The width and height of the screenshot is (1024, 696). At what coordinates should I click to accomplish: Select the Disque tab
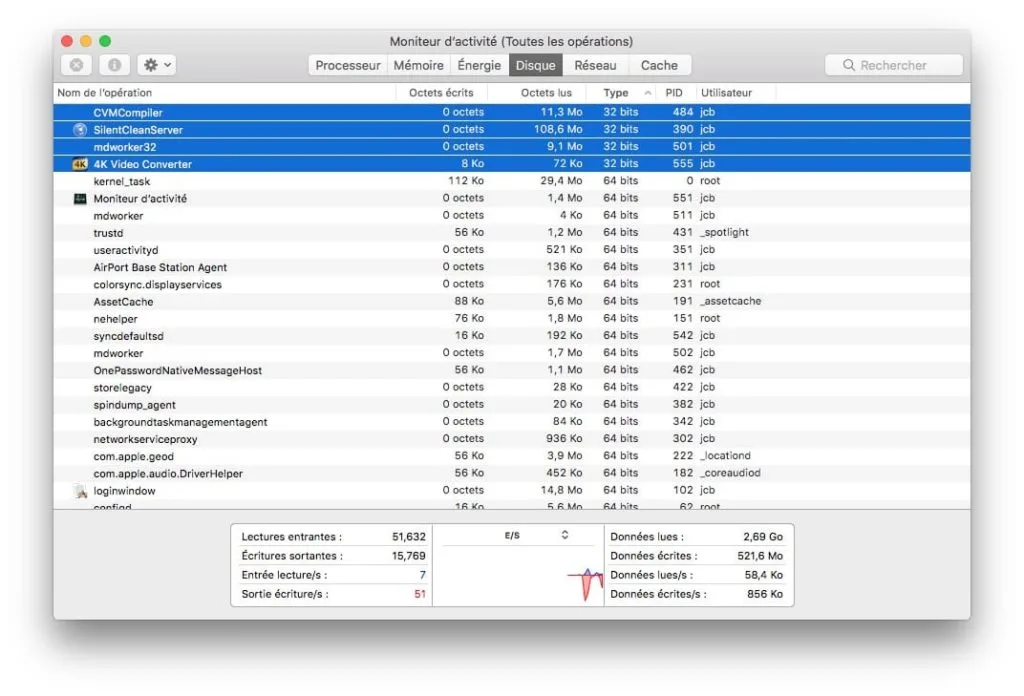coord(536,65)
